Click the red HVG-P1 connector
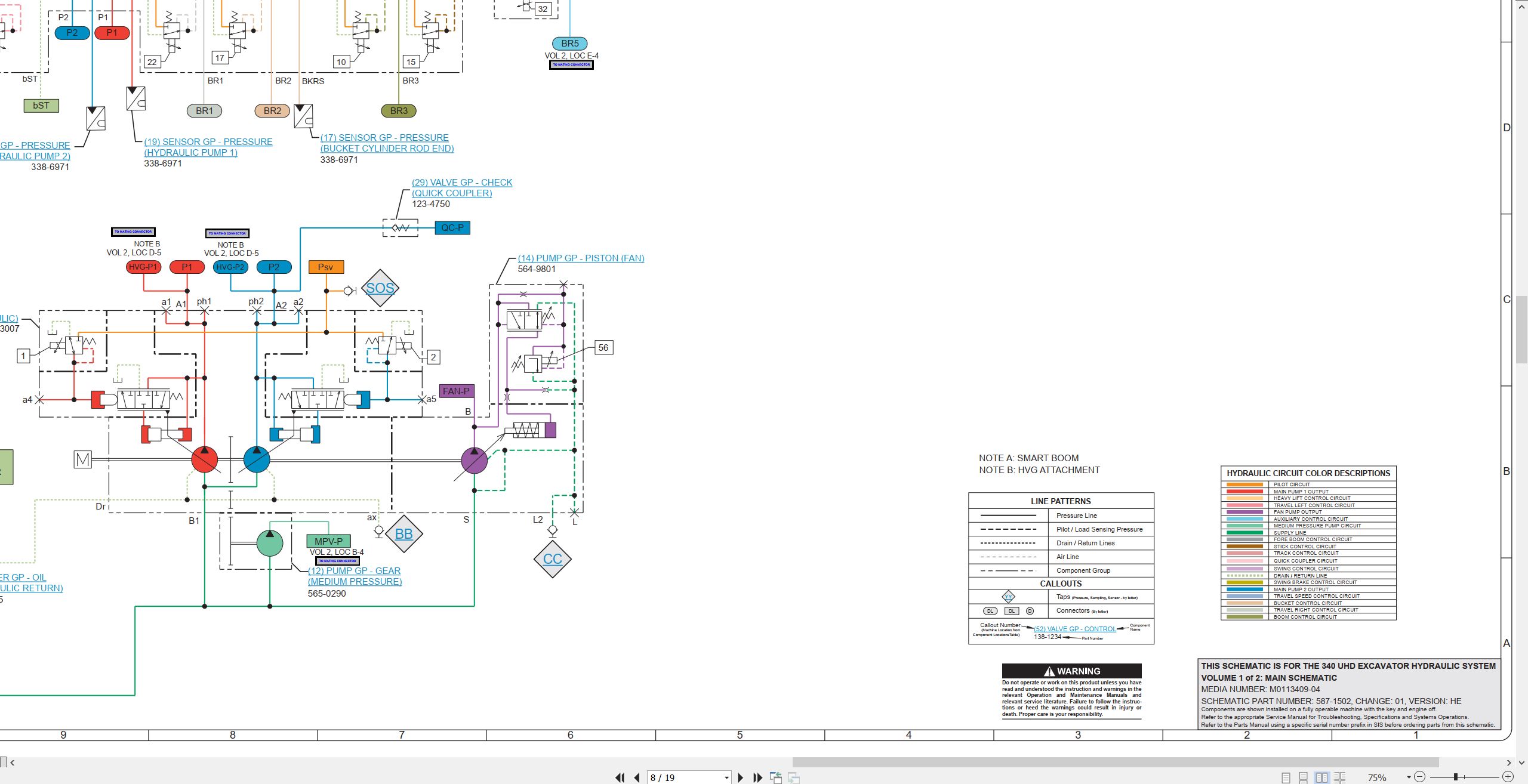The height and width of the screenshot is (784, 1528). point(143,267)
